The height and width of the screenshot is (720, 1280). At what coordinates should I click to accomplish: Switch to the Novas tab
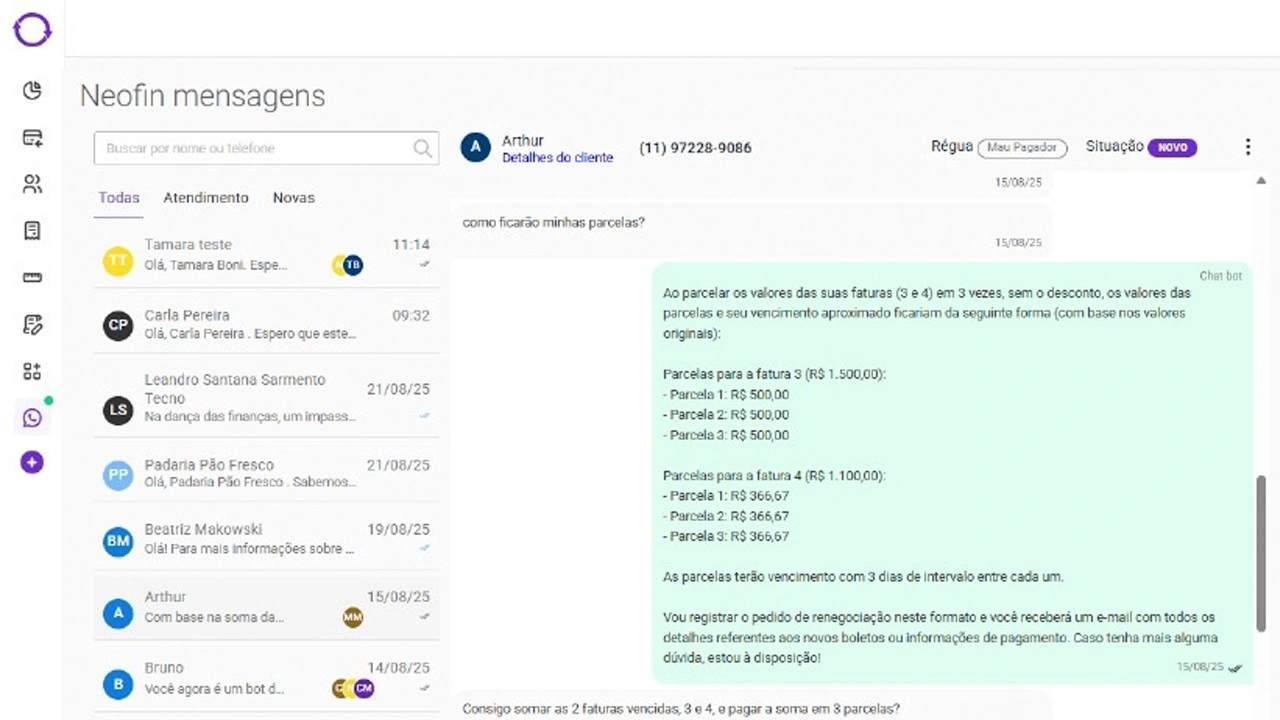coord(293,198)
